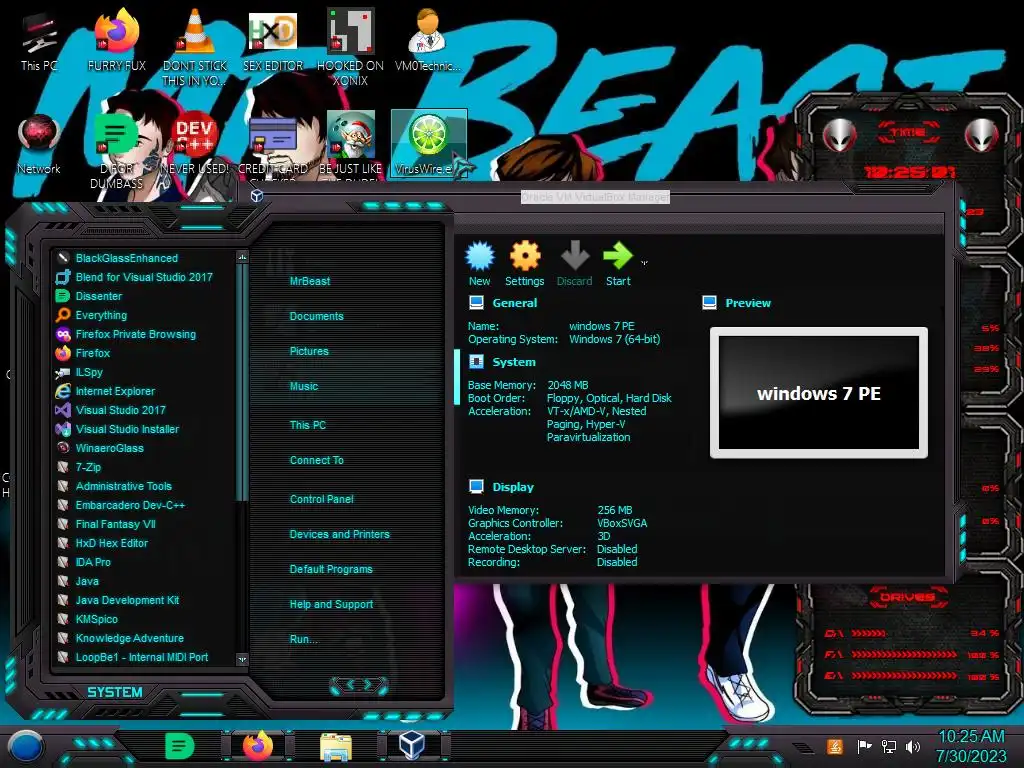Click the taskbar clock showing 10:25 AM

point(971,746)
